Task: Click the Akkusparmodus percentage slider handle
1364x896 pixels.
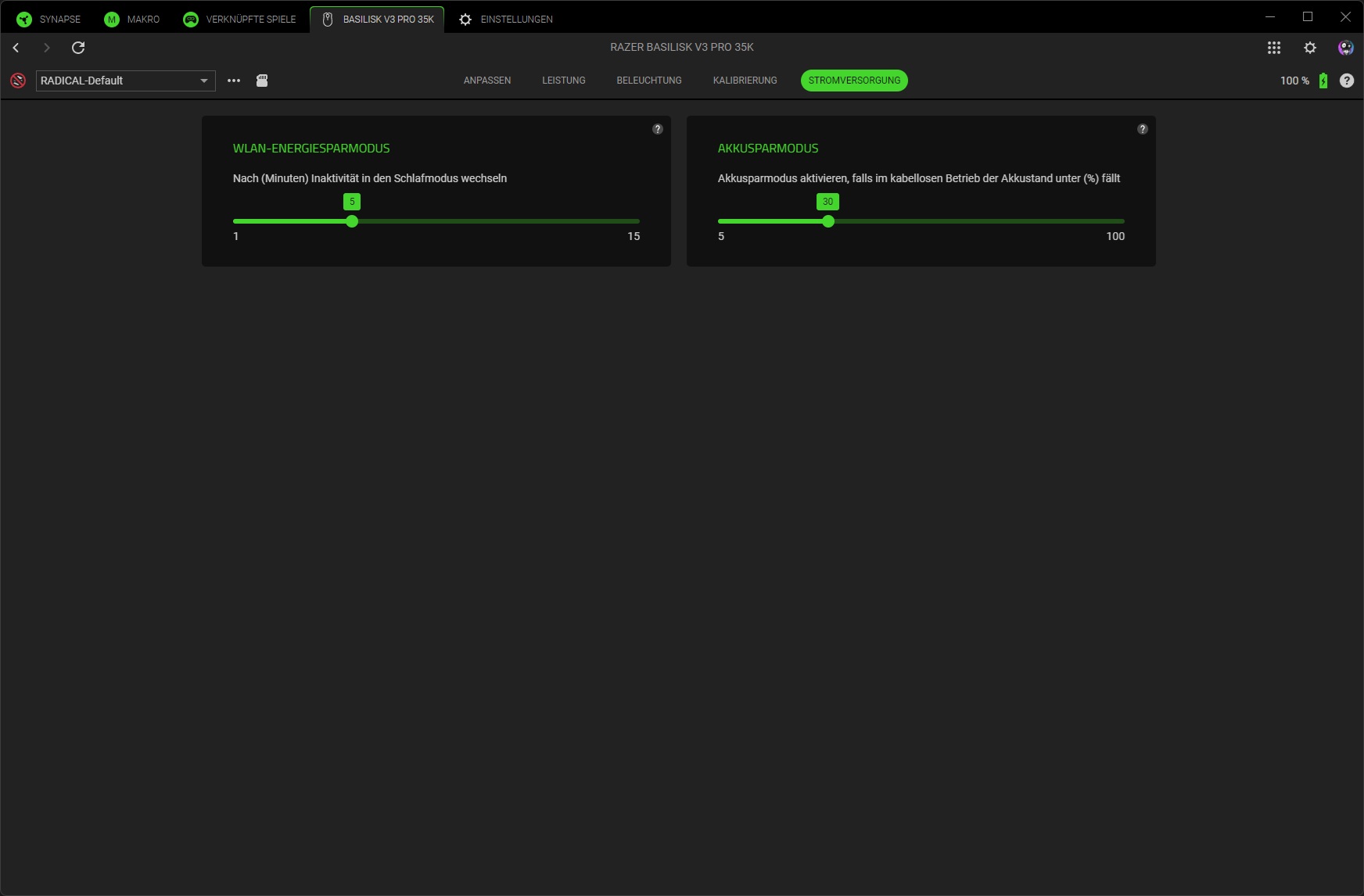Action: [x=828, y=221]
